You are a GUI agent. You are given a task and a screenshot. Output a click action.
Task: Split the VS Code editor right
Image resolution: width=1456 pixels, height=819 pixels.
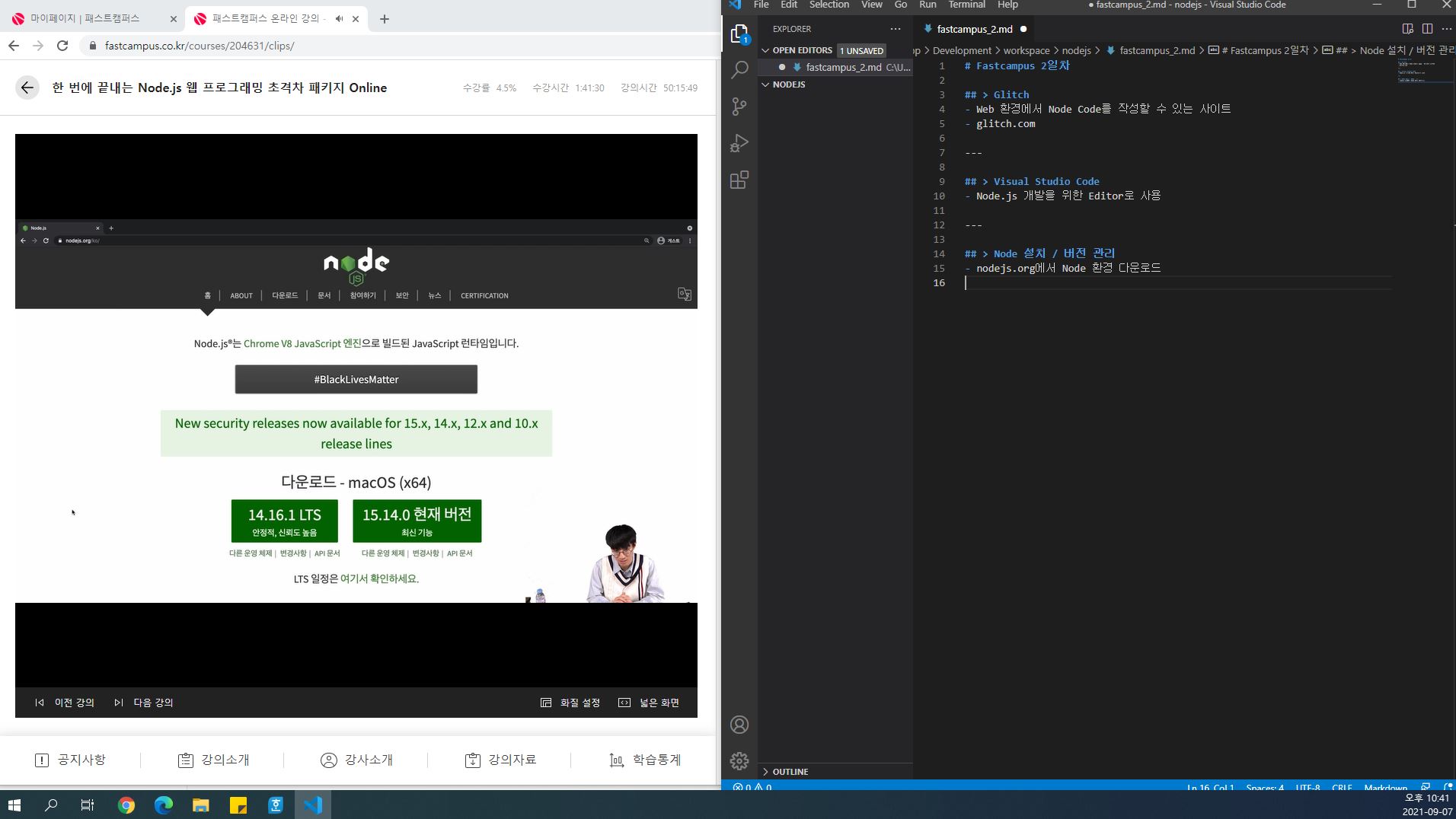coord(1427,29)
